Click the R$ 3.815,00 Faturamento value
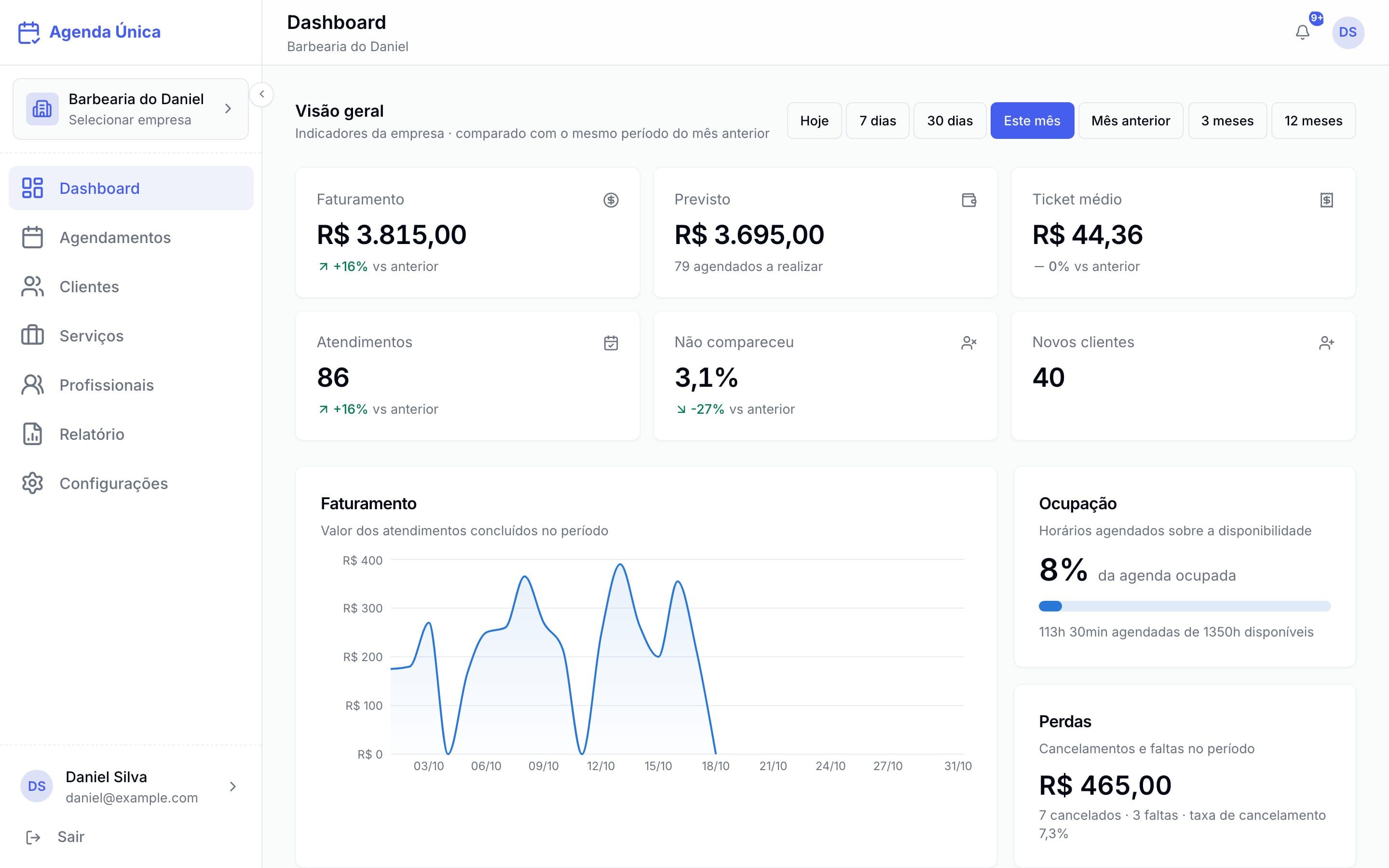Image resolution: width=1389 pixels, height=868 pixels. [392, 234]
